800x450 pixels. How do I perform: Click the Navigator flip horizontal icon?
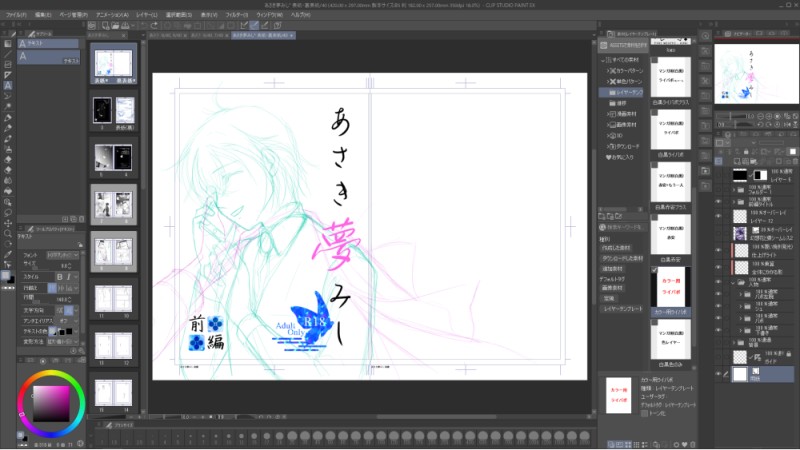pyautogui.click(x=787, y=124)
